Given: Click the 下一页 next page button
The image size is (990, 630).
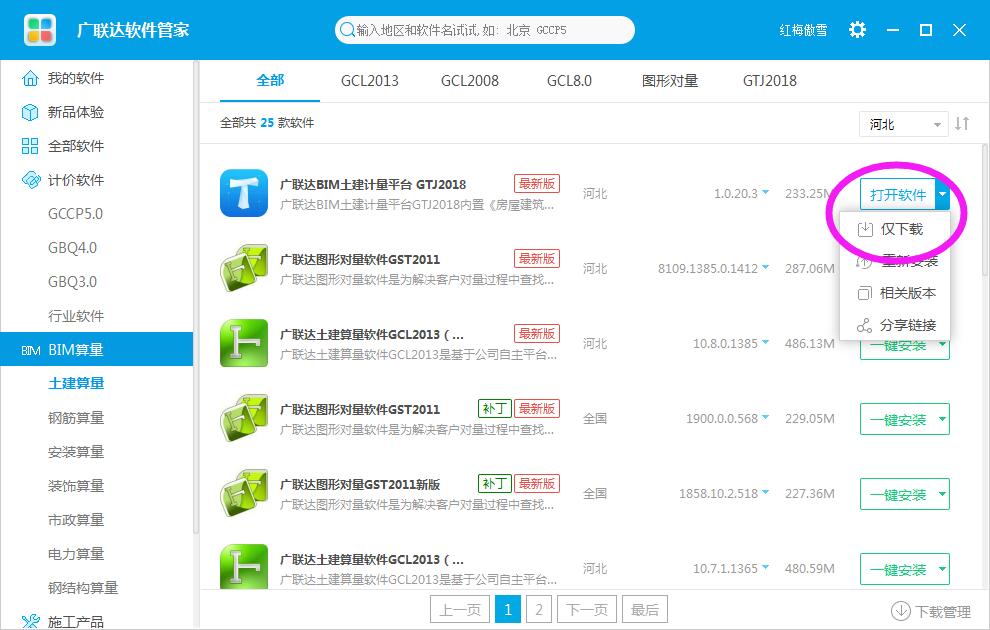Looking at the screenshot, I should pyautogui.click(x=587, y=609).
